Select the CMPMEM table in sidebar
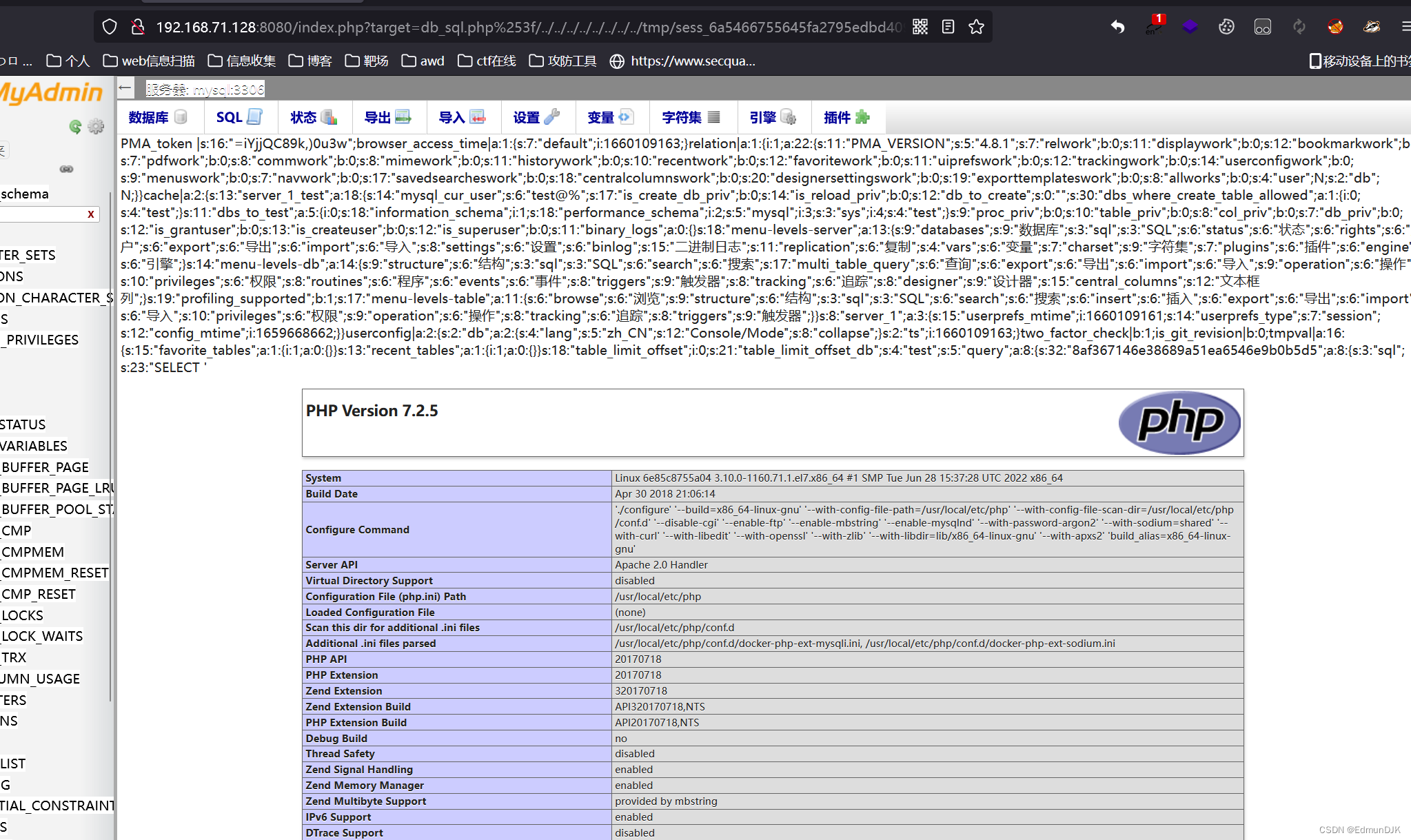Viewport: 1411px width, 840px height. coord(32,552)
